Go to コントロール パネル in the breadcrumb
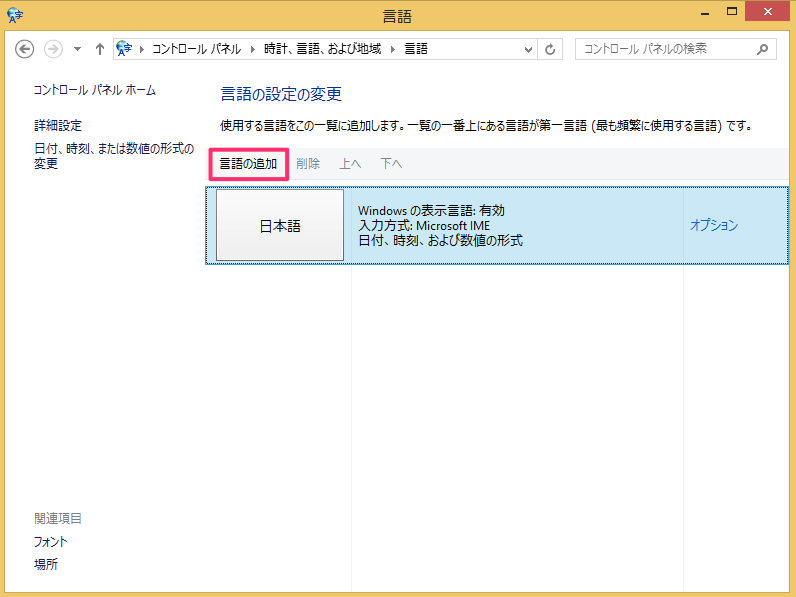 pos(196,49)
